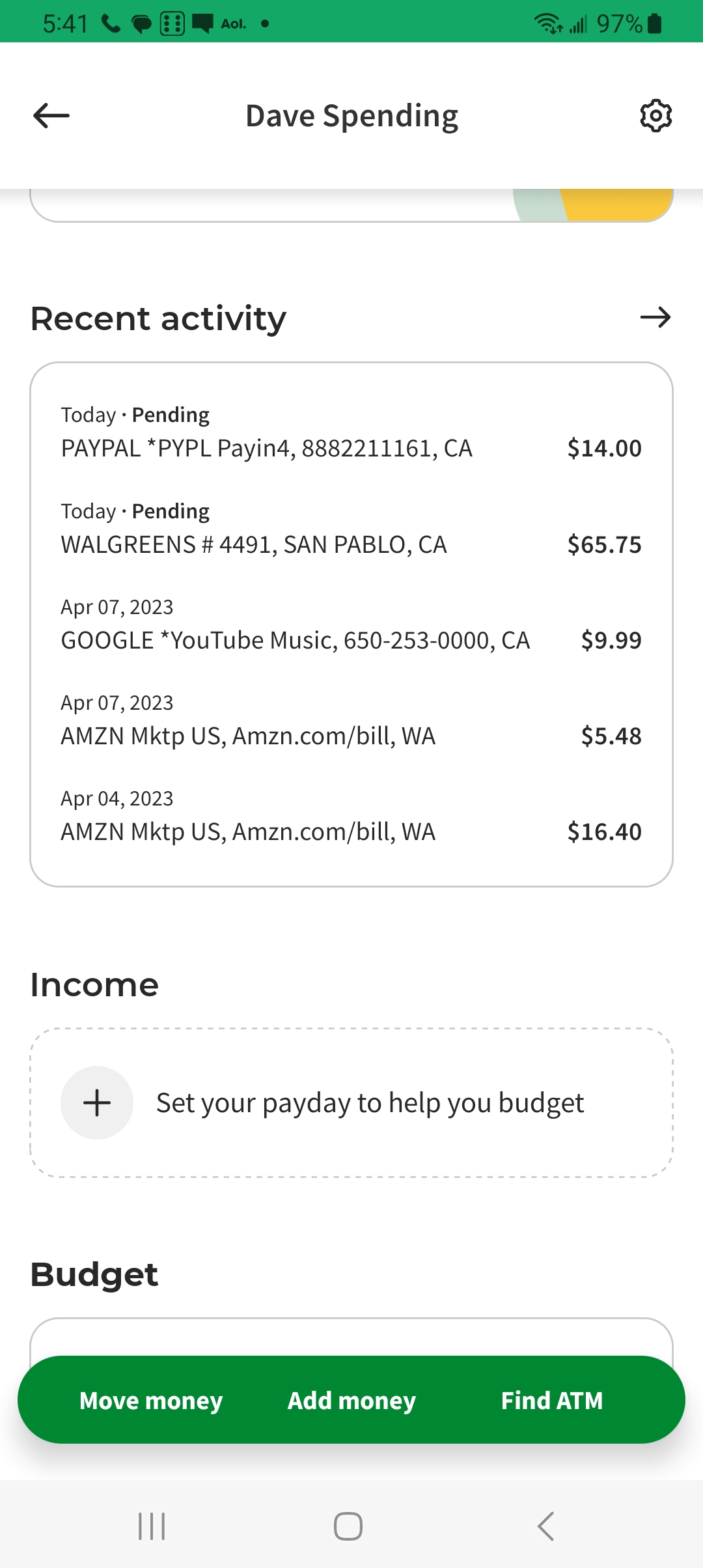Select Move money in the bottom bar
Viewport: 703px width, 1568px height.
tap(151, 1401)
